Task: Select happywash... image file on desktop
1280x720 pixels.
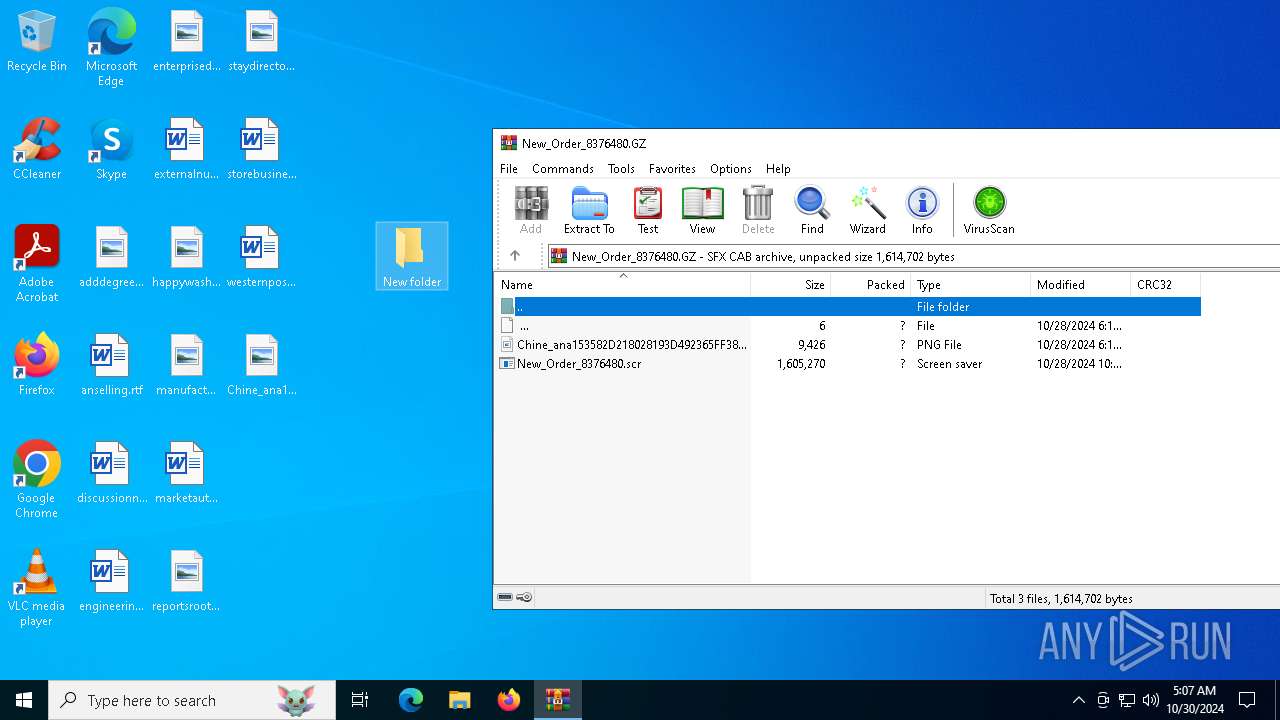Action: 186,258
